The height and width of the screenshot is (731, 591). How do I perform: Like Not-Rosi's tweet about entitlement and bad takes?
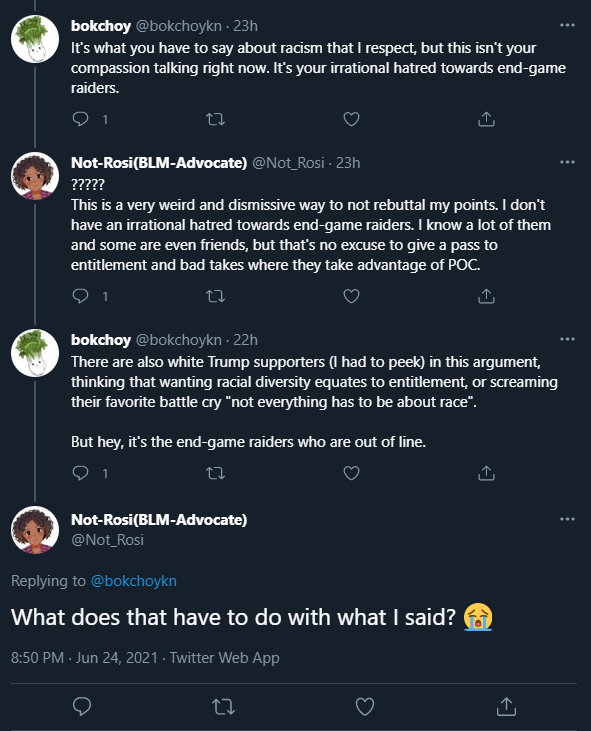pyautogui.click(x=351, y=296)
